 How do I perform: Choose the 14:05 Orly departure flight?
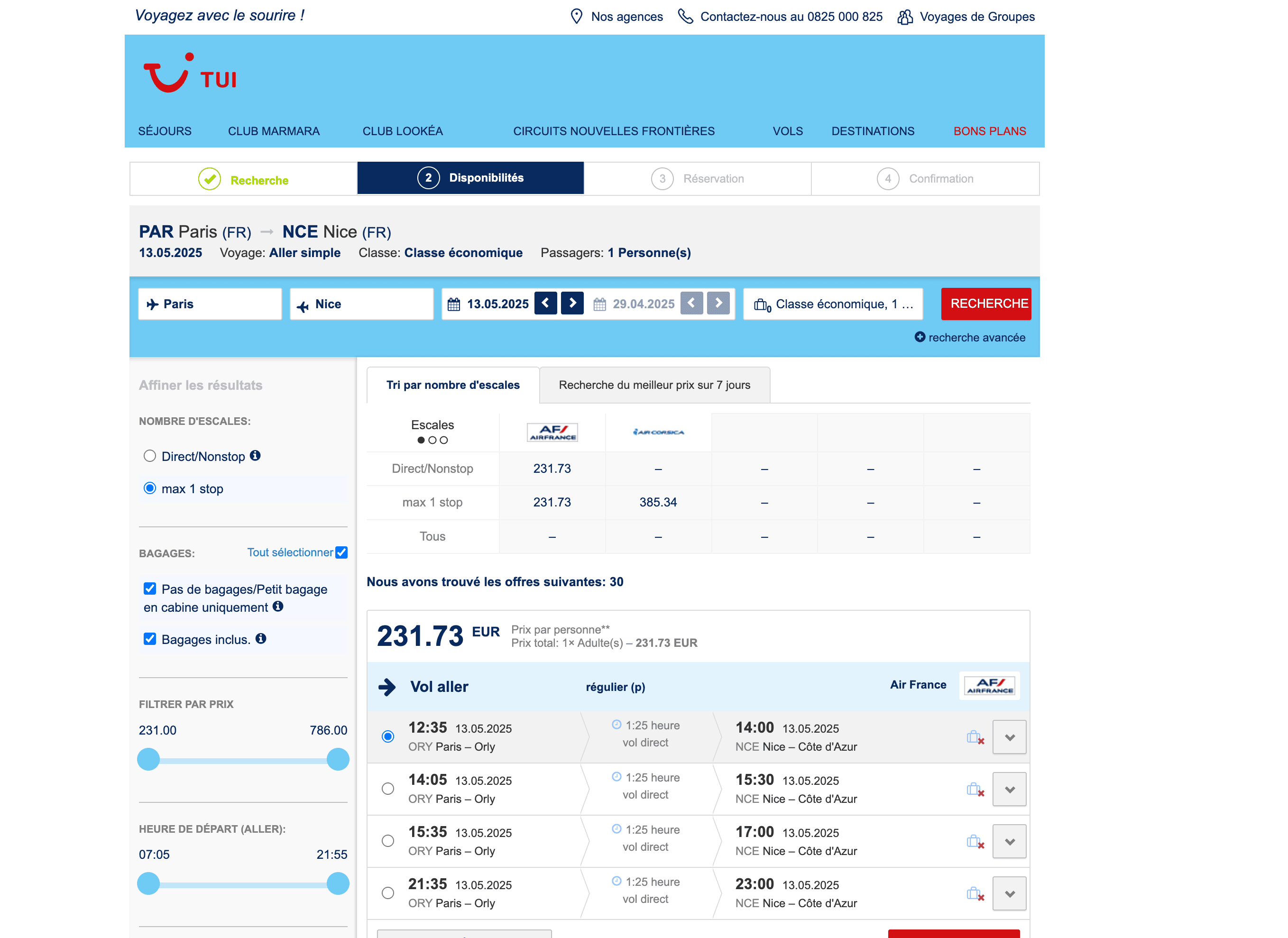(x=388, y=789)
